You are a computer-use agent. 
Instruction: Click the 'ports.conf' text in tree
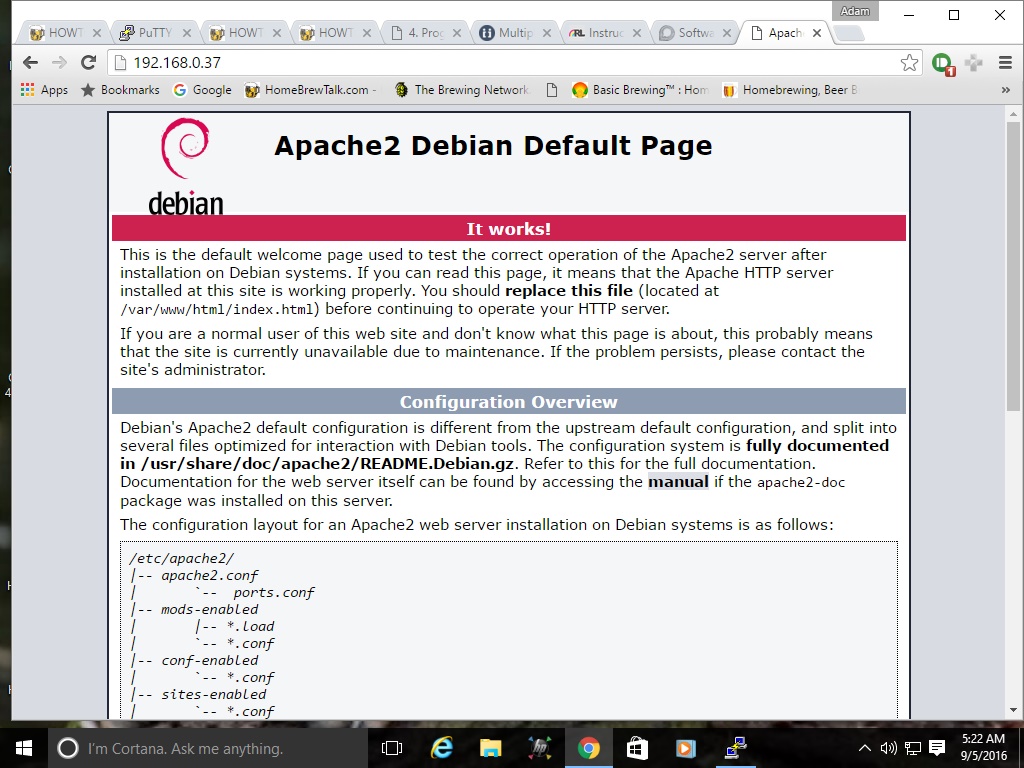tap(274, 592)
